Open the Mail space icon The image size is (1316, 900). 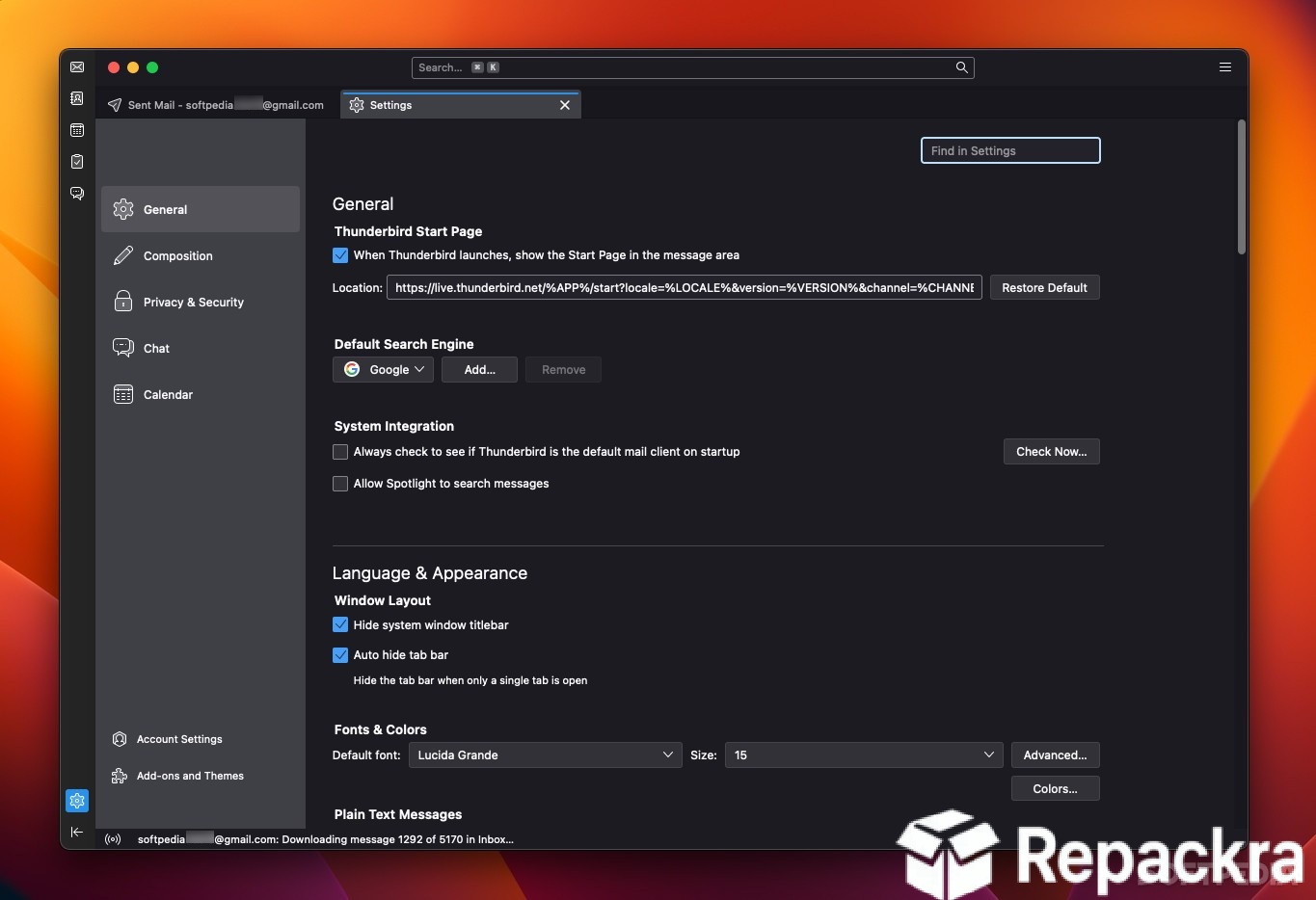point(77,67)
